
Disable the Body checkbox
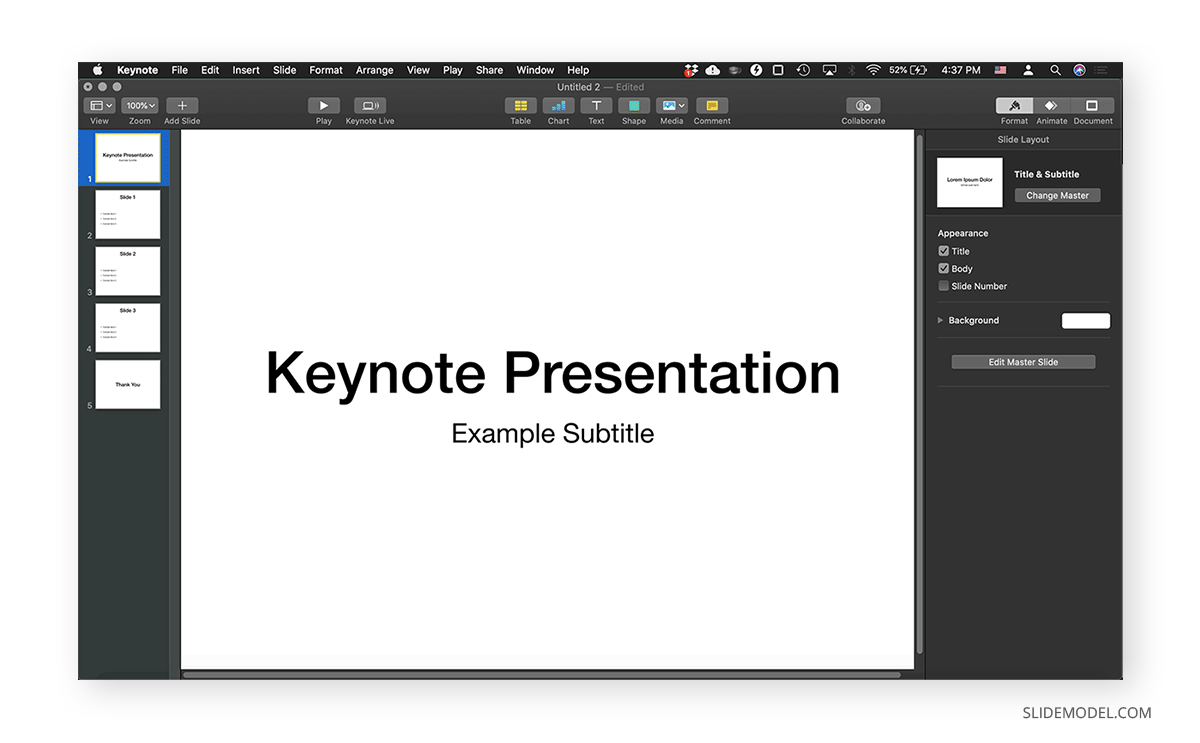tap(943, 268)
